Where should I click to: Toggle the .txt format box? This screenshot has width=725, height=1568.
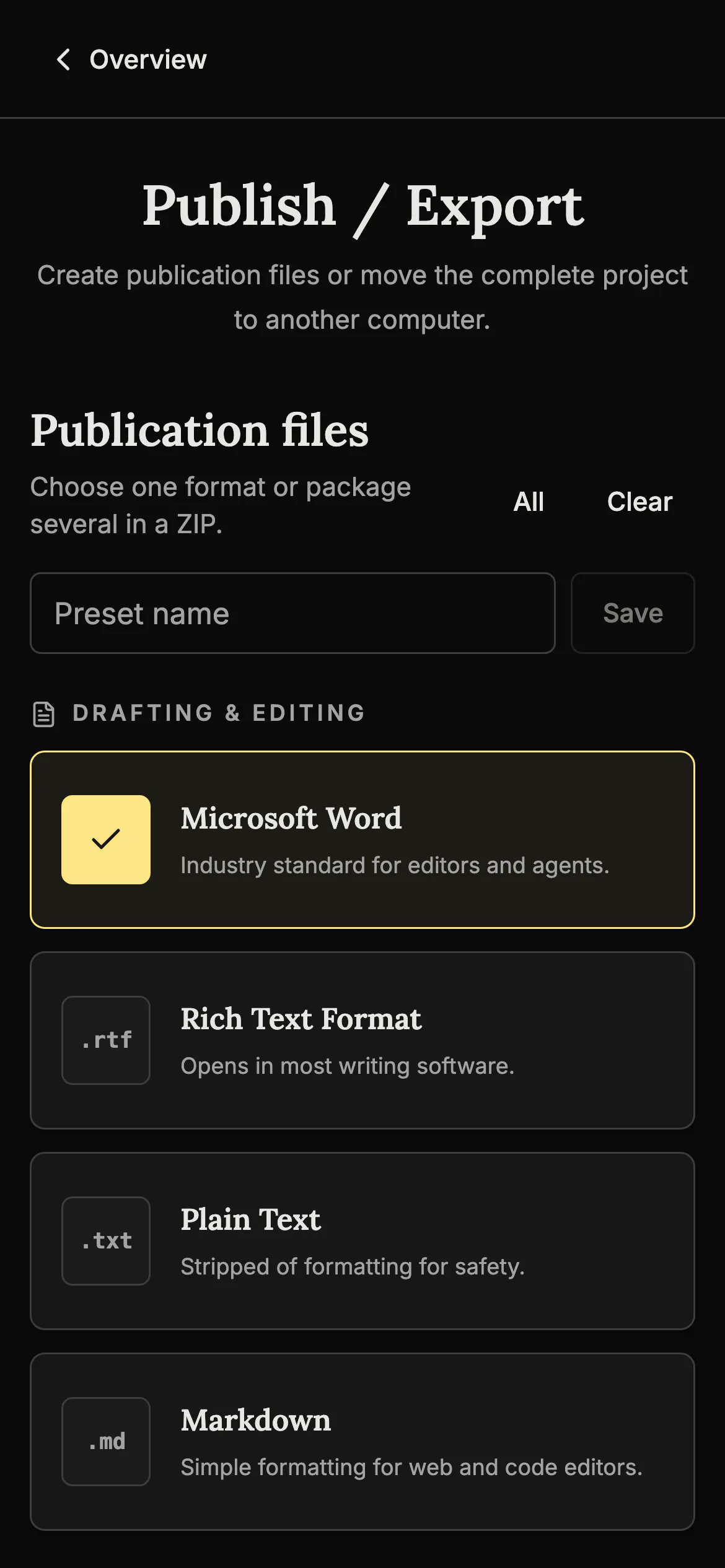[x=106, y=1241]
